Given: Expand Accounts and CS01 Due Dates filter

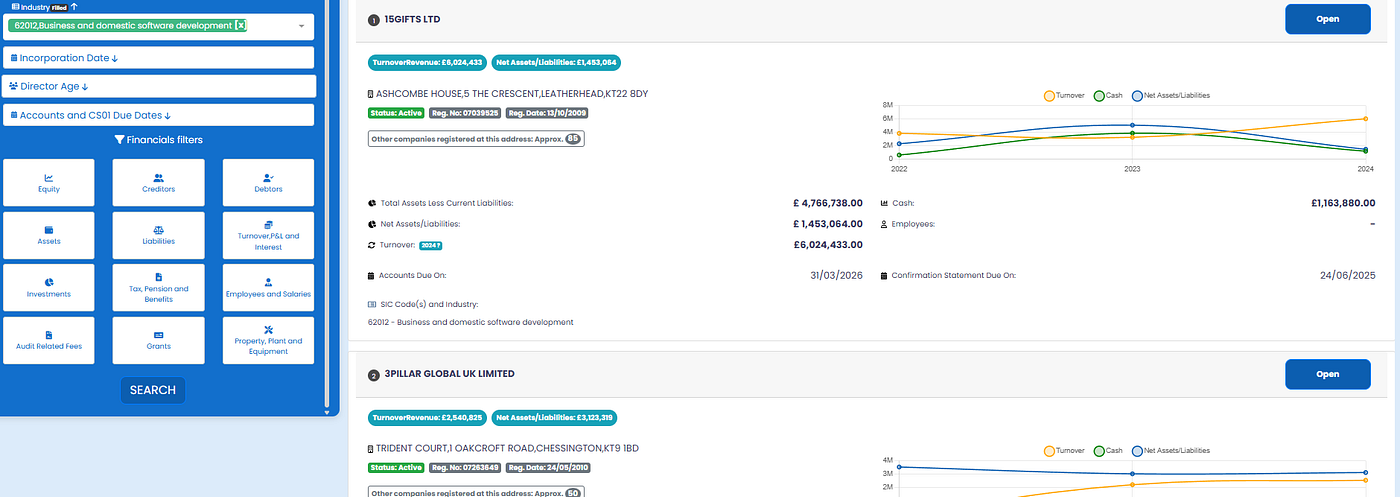Looking at the screenshot, I should point(159,115).
